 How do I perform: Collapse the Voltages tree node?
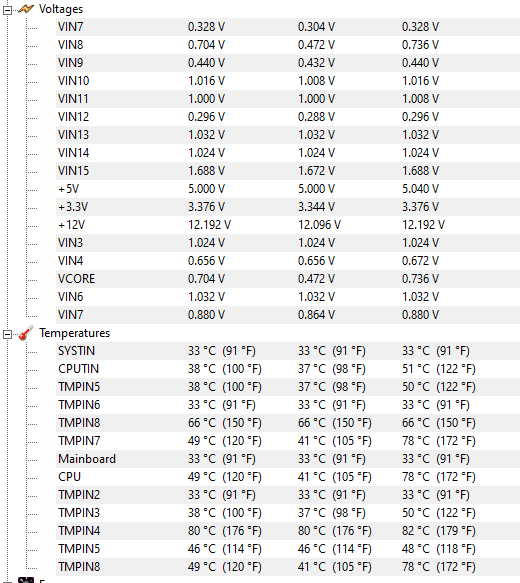7,11
